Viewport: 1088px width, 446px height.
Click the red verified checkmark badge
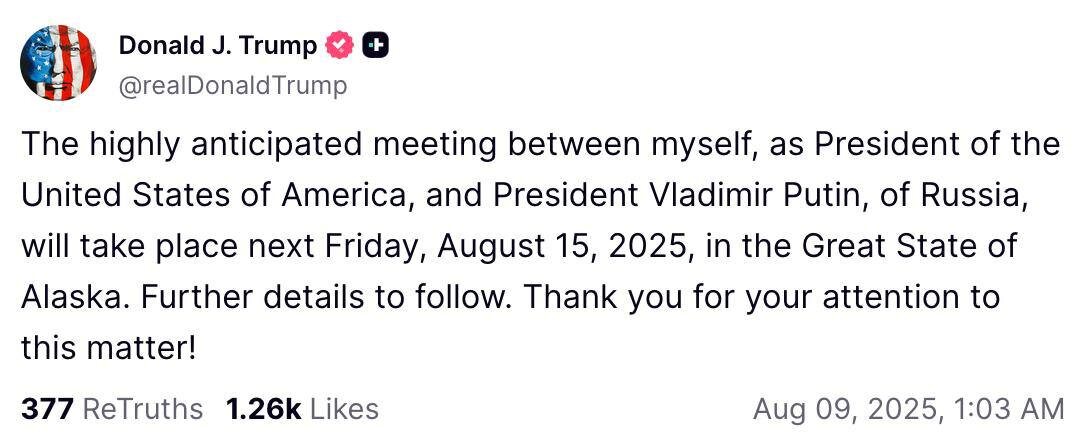(x=341, y=45)
